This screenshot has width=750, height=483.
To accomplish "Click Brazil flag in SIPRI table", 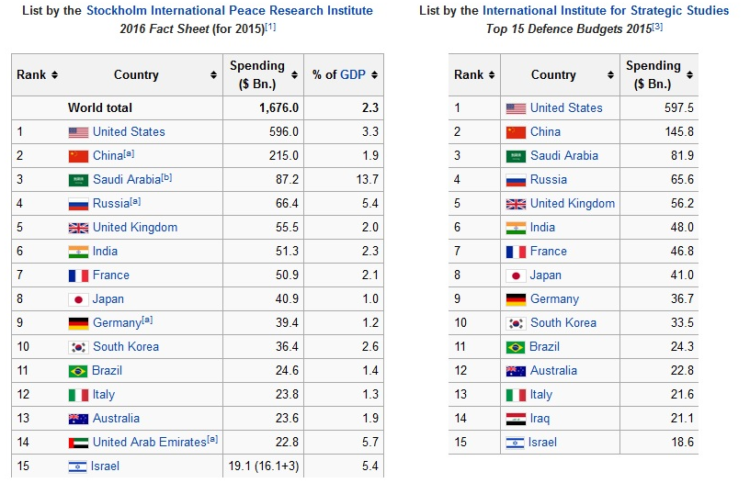I will coord(78,372).
